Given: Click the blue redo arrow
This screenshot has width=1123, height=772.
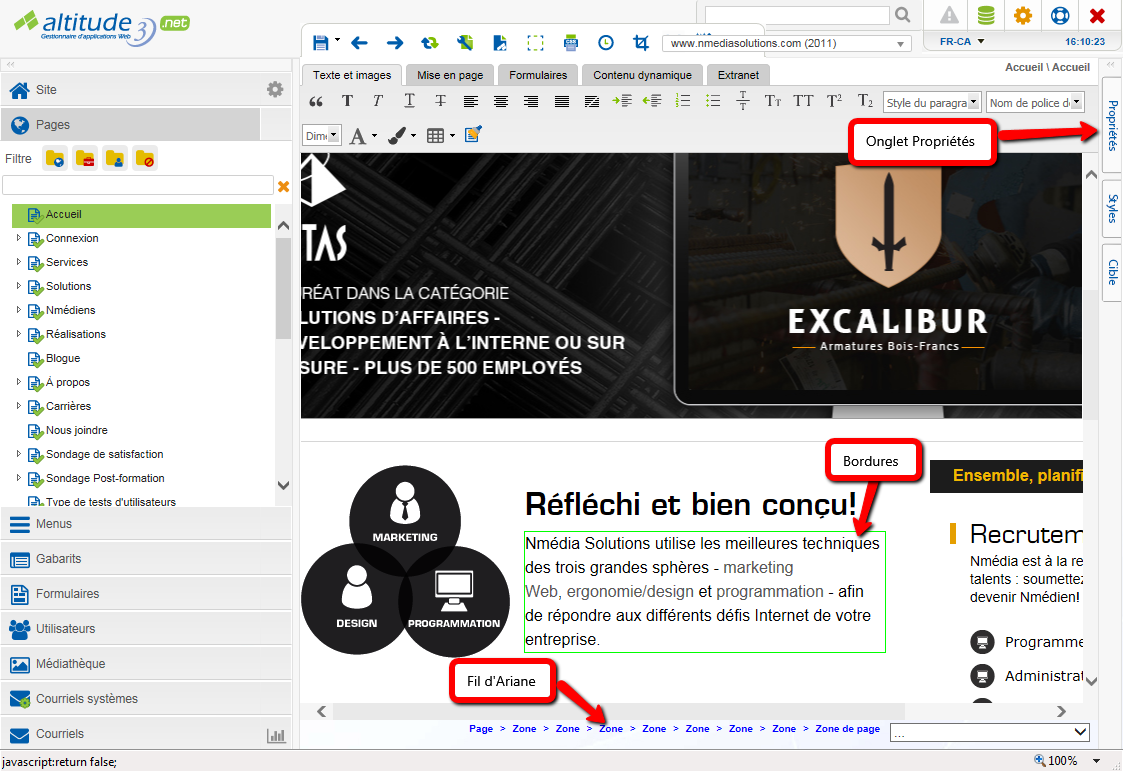Looking at the screenshot, I should point(395,43).
